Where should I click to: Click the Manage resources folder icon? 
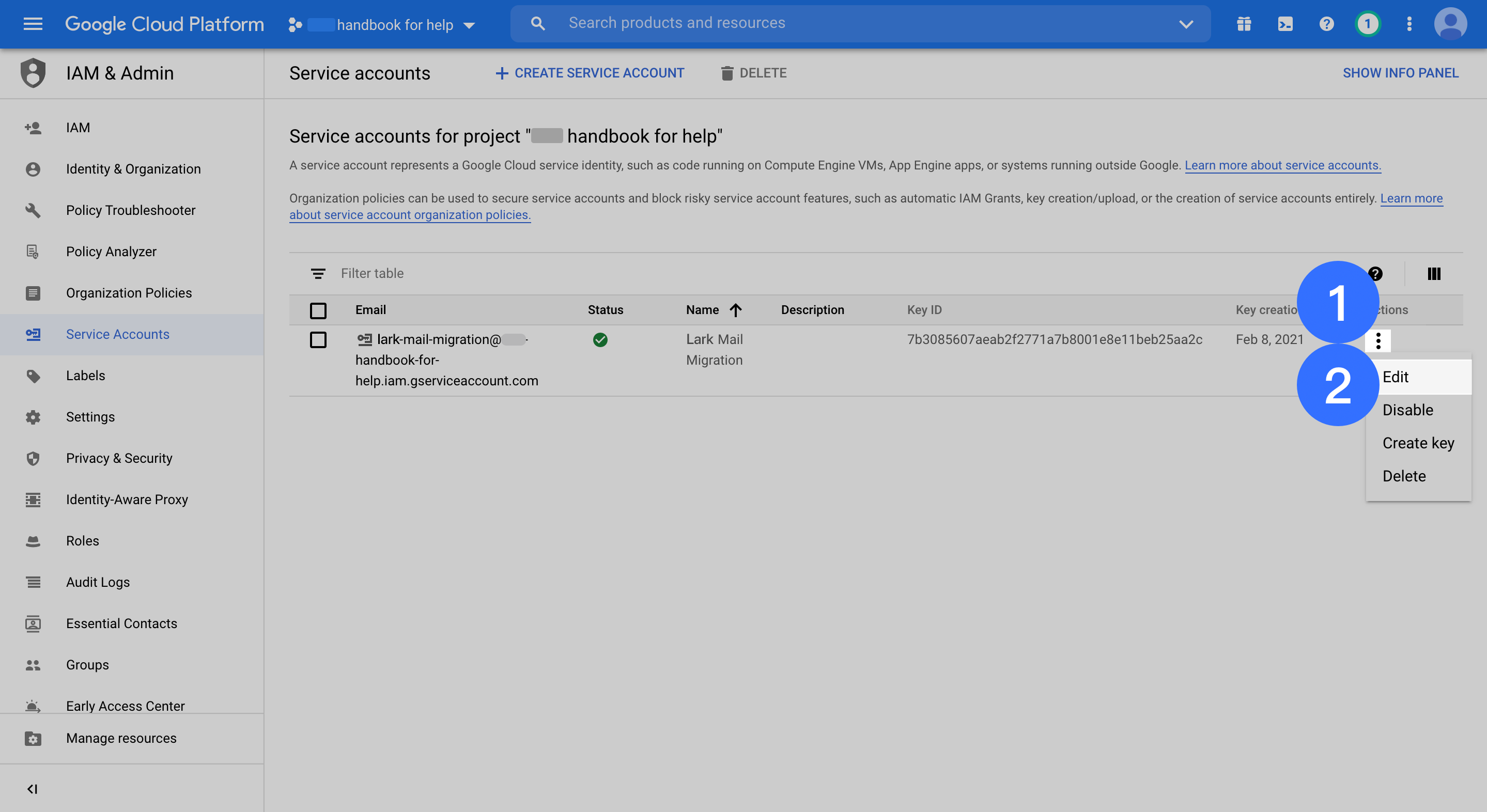[x=33, y=739]
